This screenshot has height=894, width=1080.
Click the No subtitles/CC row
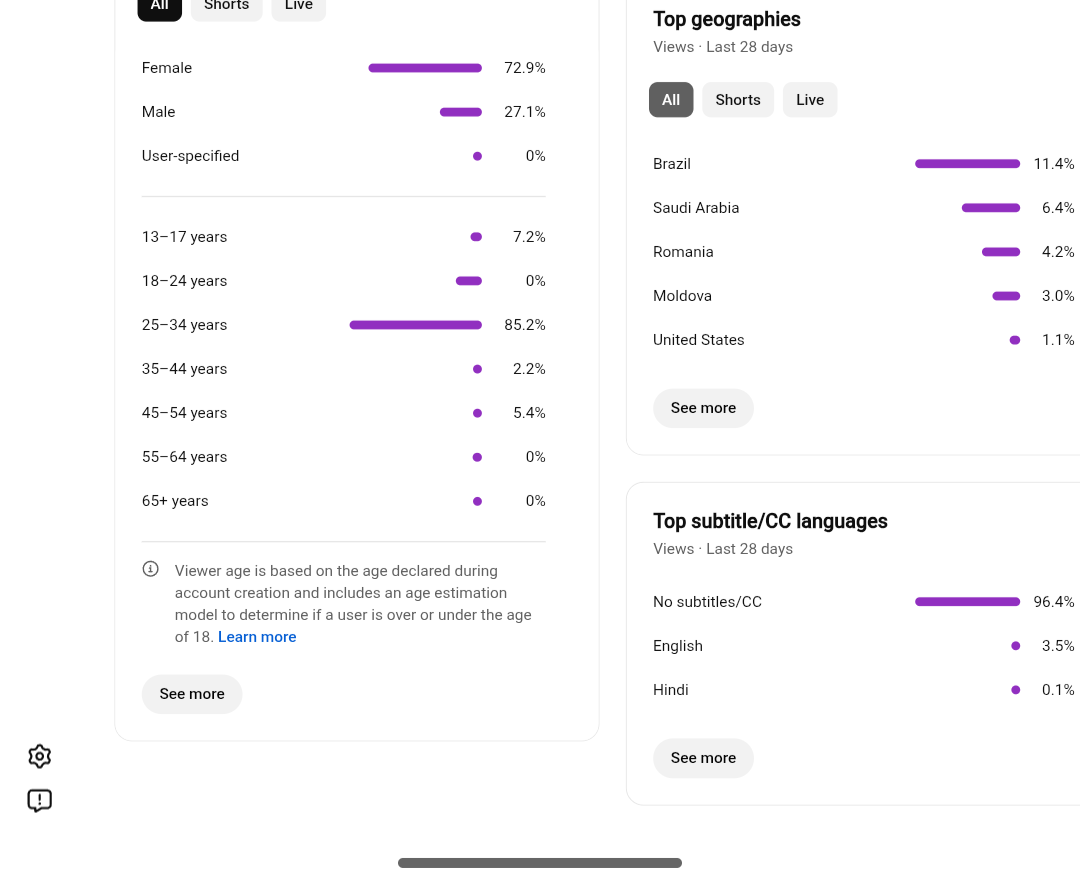864,602
